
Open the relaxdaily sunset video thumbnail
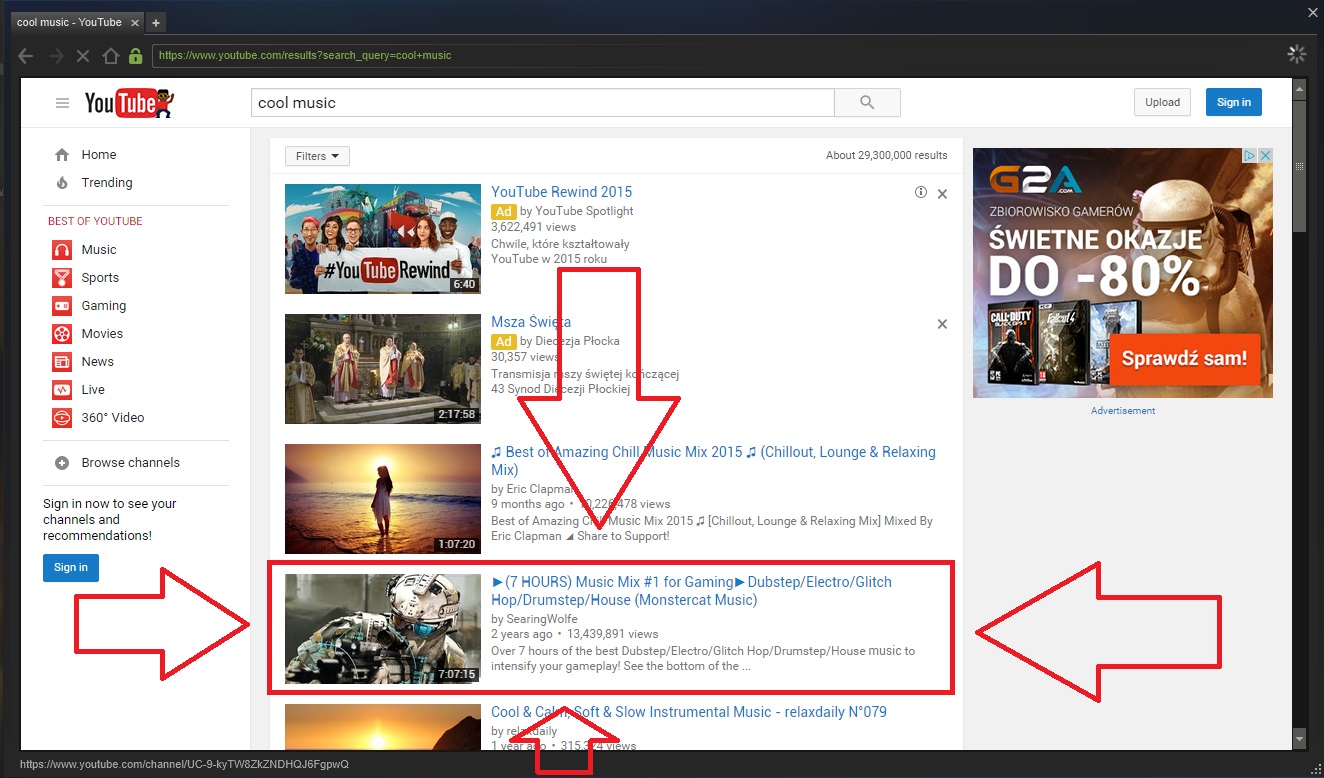coord(383,727)
